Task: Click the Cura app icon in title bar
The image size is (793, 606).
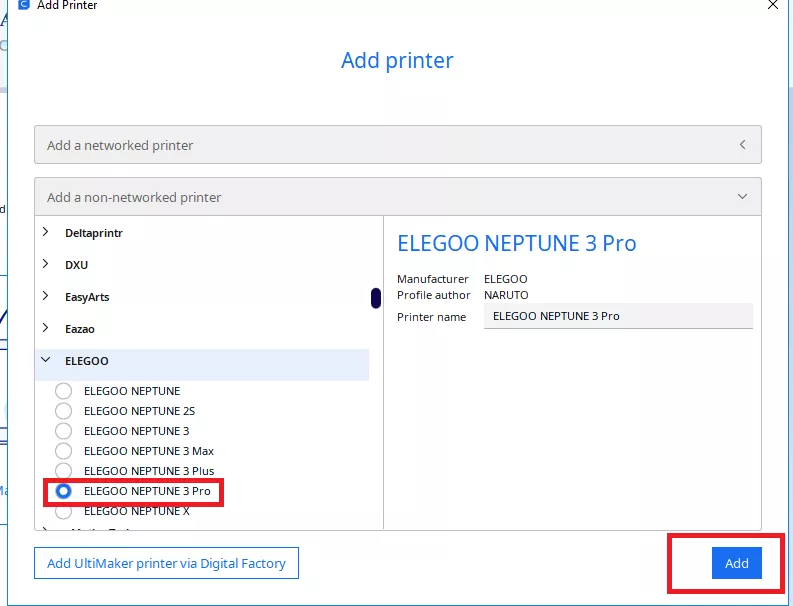Action: [x=25, y=6]
